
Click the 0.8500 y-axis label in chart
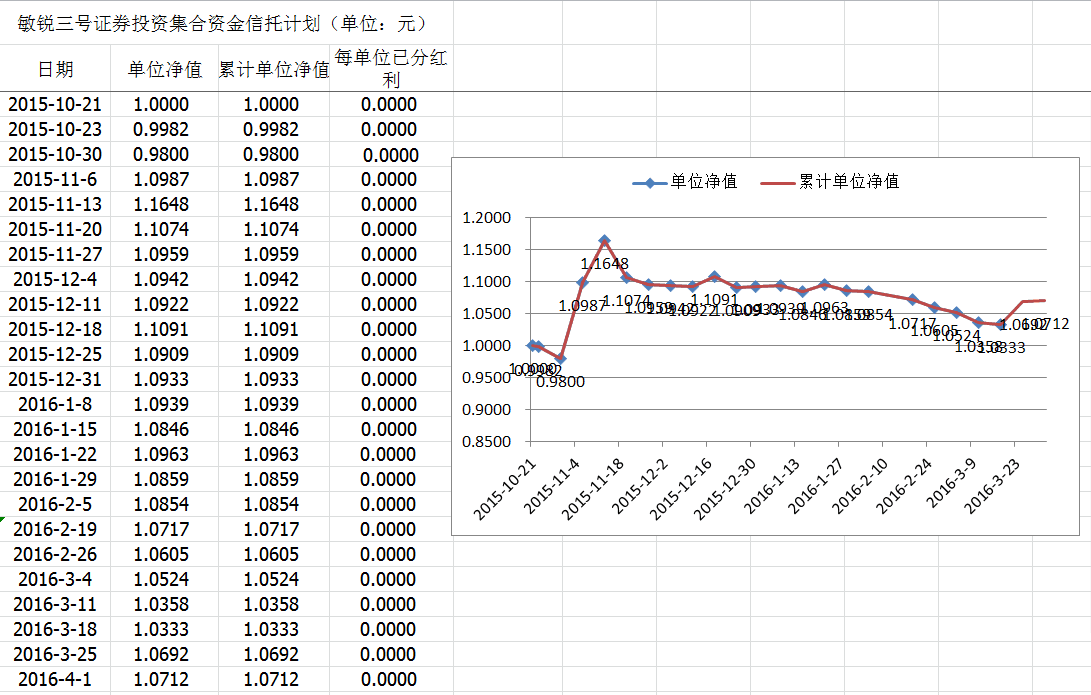tap(485, 442)
